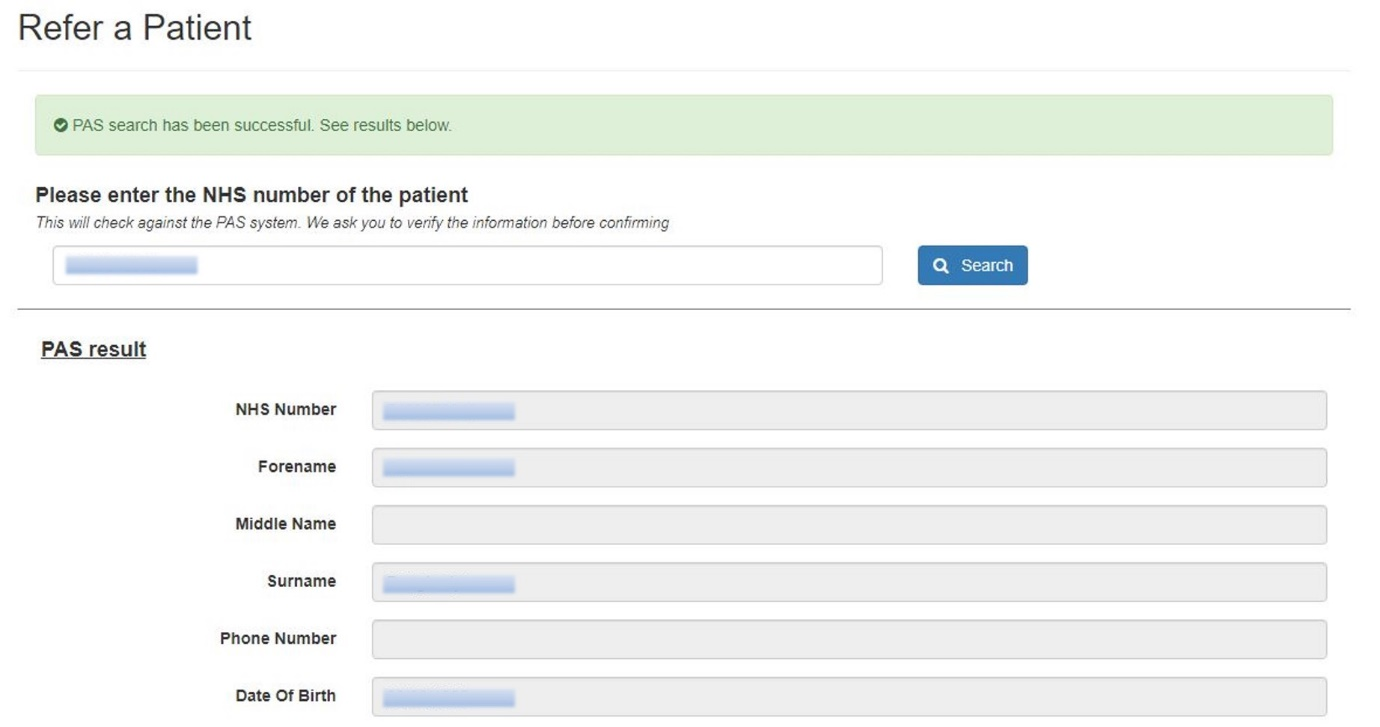Focus the NHS number search input

click(x=467, y=266)
